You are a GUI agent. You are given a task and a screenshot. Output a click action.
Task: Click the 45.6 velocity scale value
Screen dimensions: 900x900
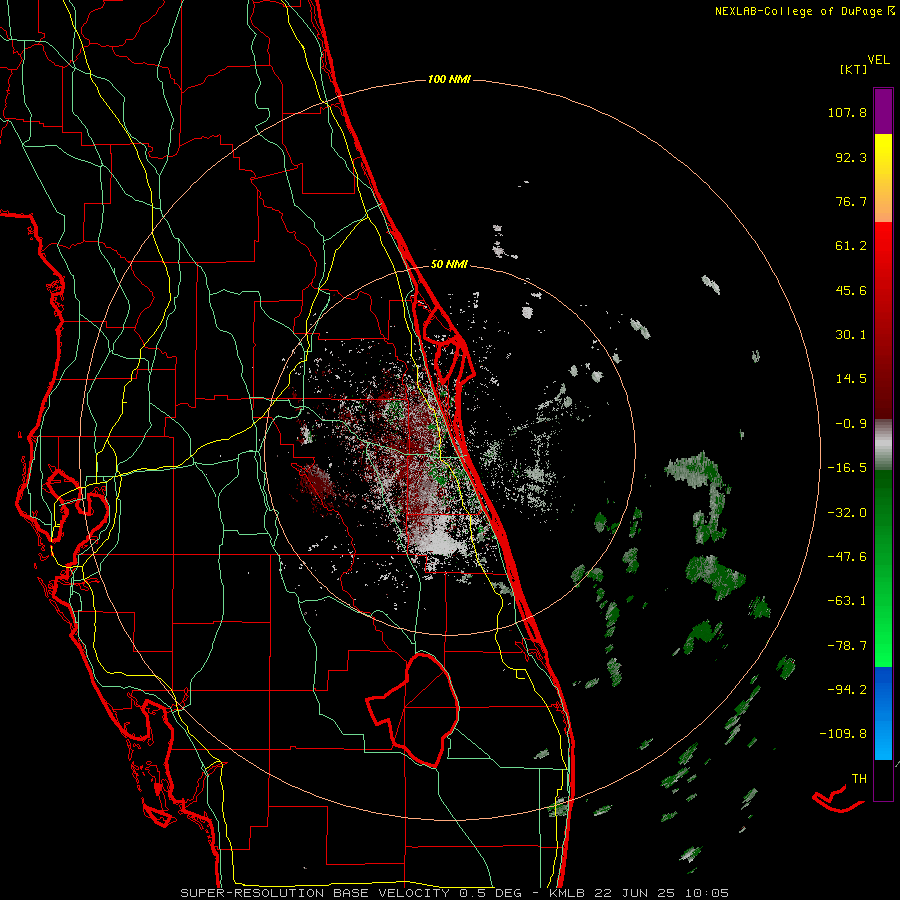[x=851, y=290]
